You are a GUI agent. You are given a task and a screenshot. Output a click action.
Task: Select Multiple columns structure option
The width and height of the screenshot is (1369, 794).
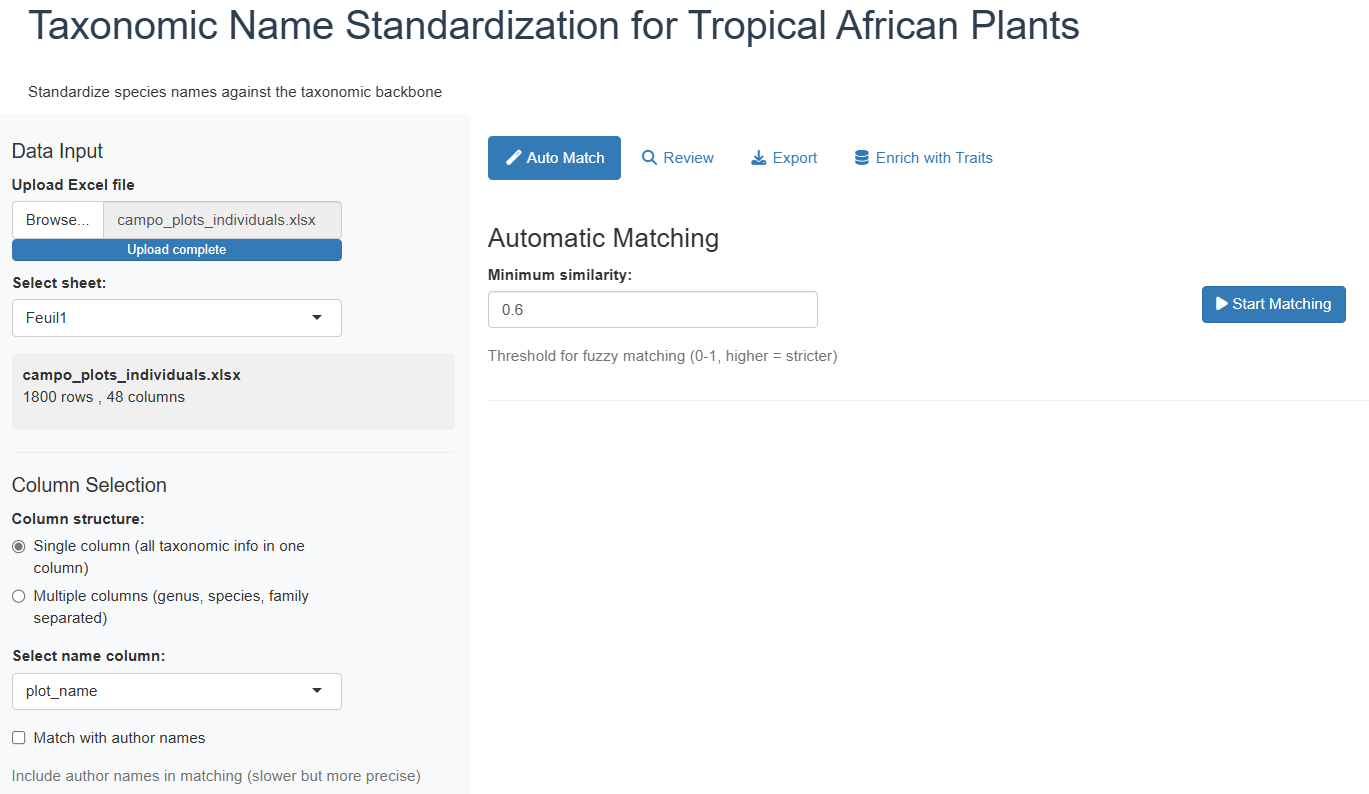pos(18,597)
